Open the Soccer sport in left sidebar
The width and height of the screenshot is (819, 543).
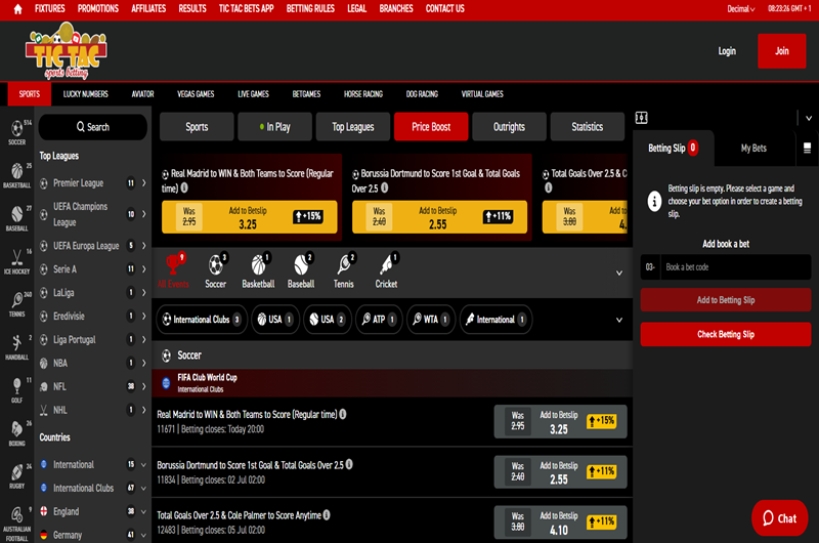(x=17, y=132)
